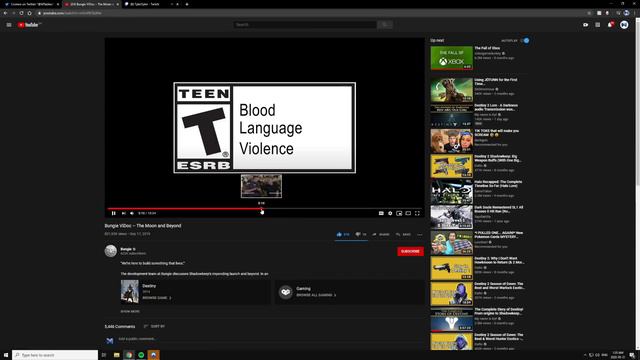Dislike the video with thumbs down
This screenshot has height=360, width=640.
coord(360,234)
